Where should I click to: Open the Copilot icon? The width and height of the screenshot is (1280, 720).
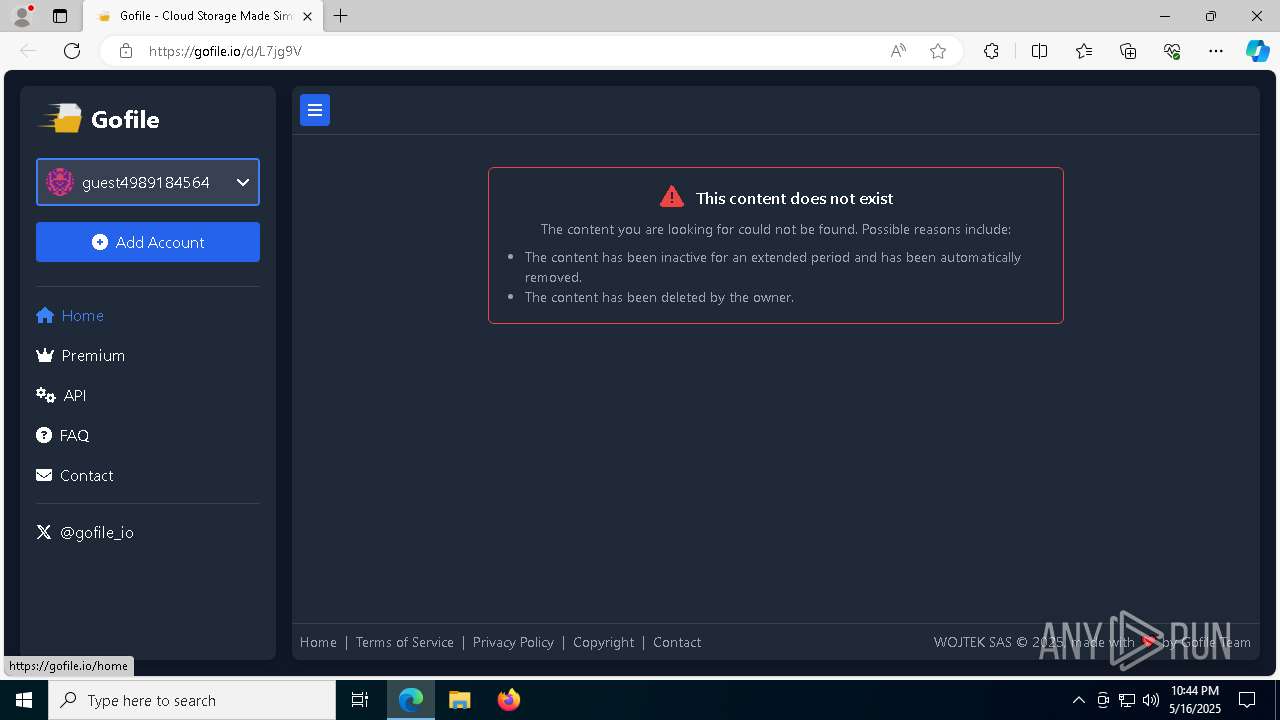[x=1257, y=51]
